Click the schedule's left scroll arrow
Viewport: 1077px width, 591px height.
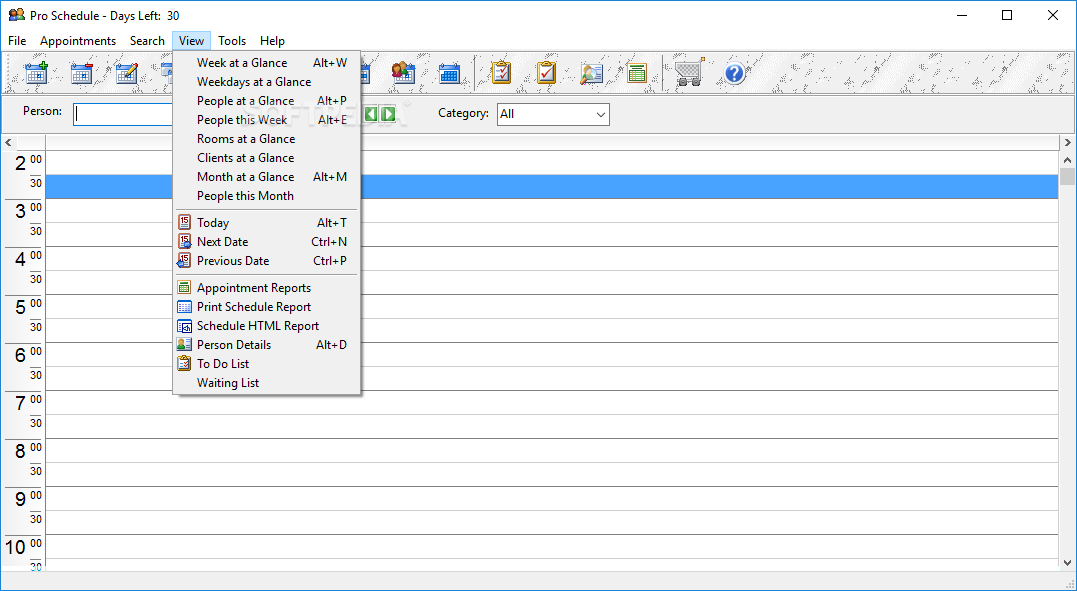[x=8, y=143]
